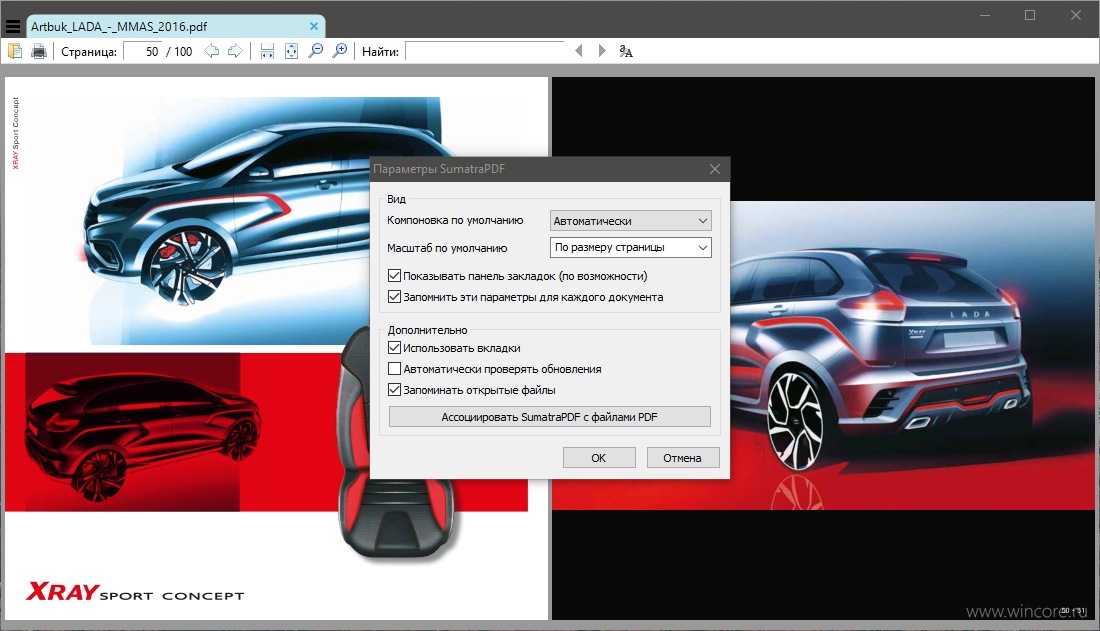Maximize the SumatraPDF window

click(1030, 15)
